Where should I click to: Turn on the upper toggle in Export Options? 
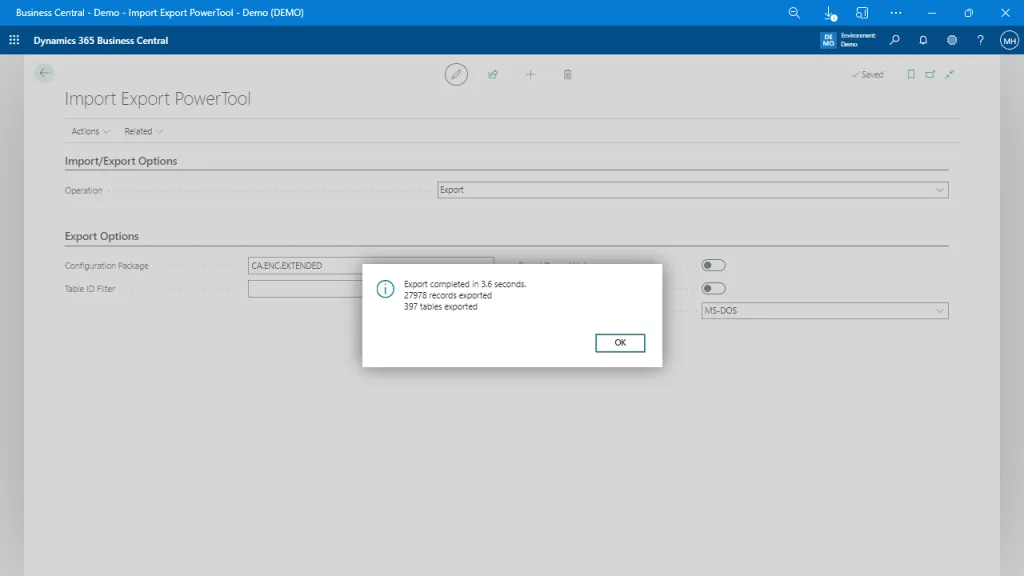pos(714,264)
